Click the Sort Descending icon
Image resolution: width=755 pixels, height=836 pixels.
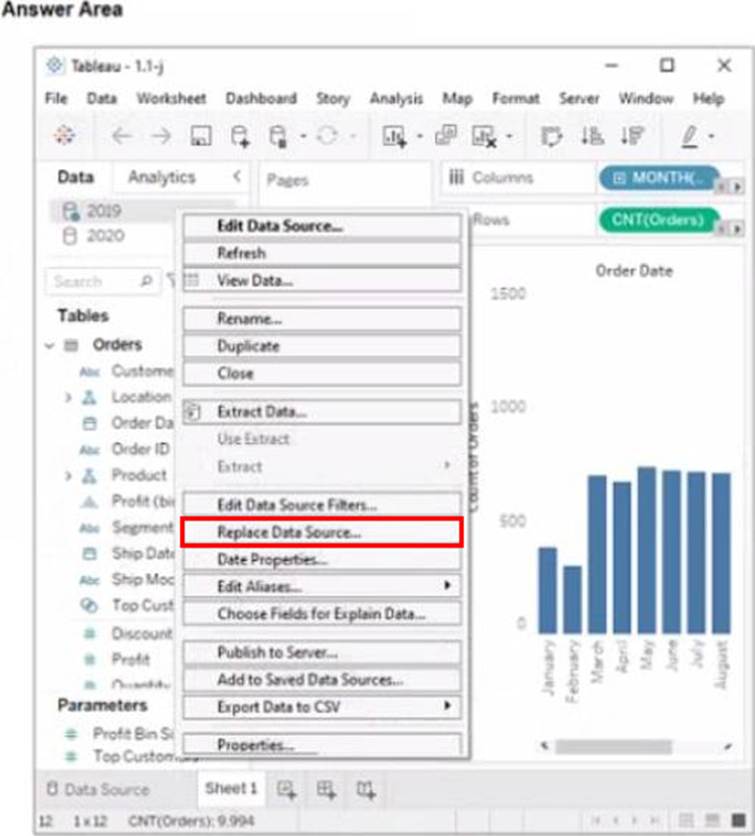632,135
